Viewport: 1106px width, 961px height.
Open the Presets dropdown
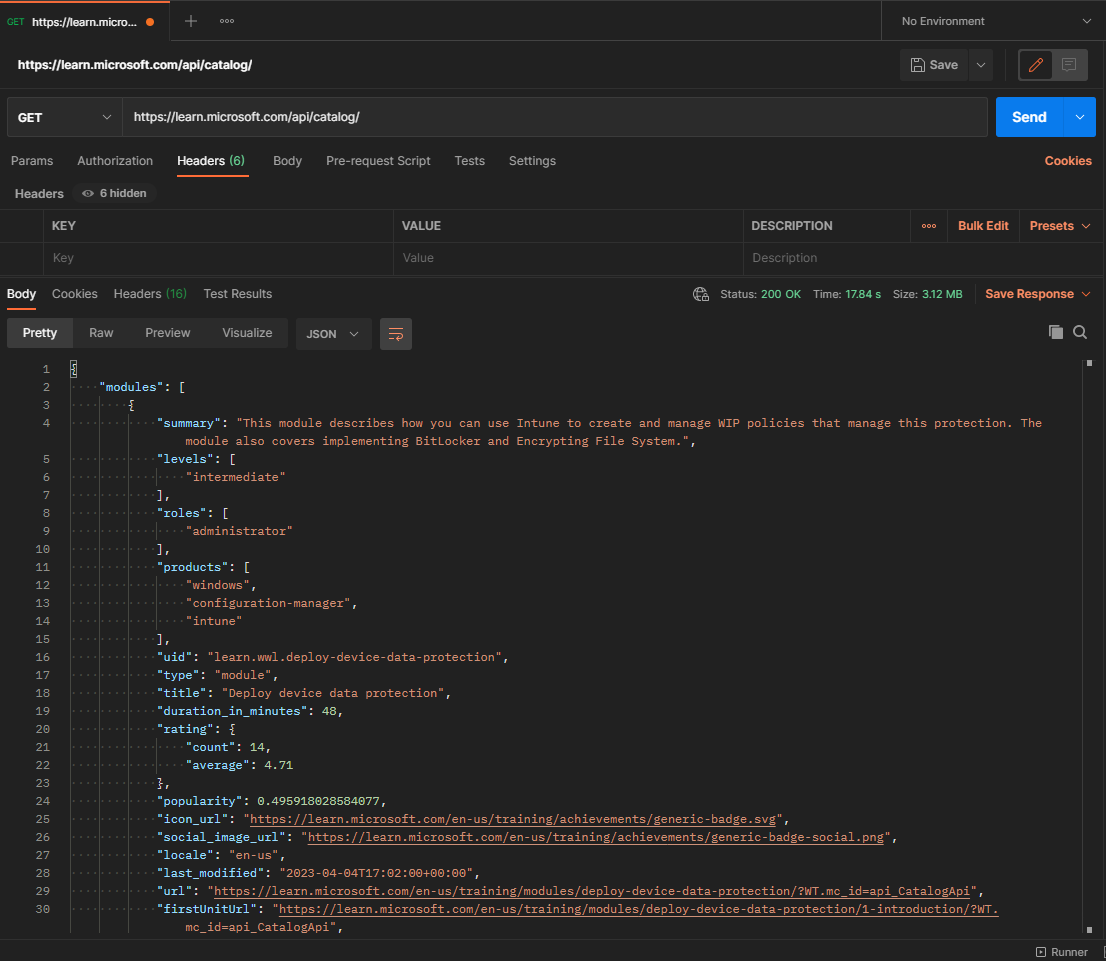tap(1060, 226)
